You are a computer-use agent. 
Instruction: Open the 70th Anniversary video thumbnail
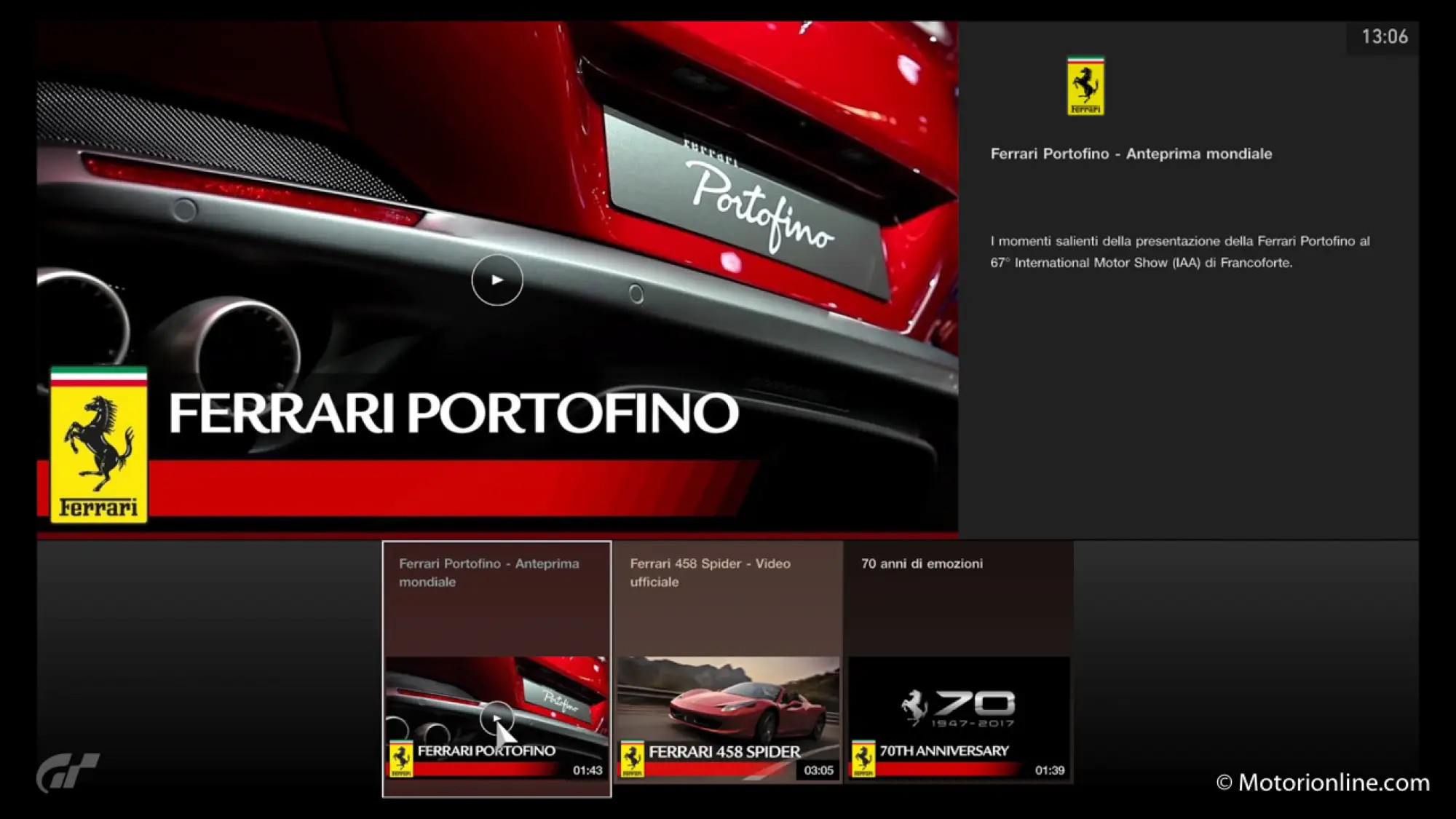coord(960,719)
